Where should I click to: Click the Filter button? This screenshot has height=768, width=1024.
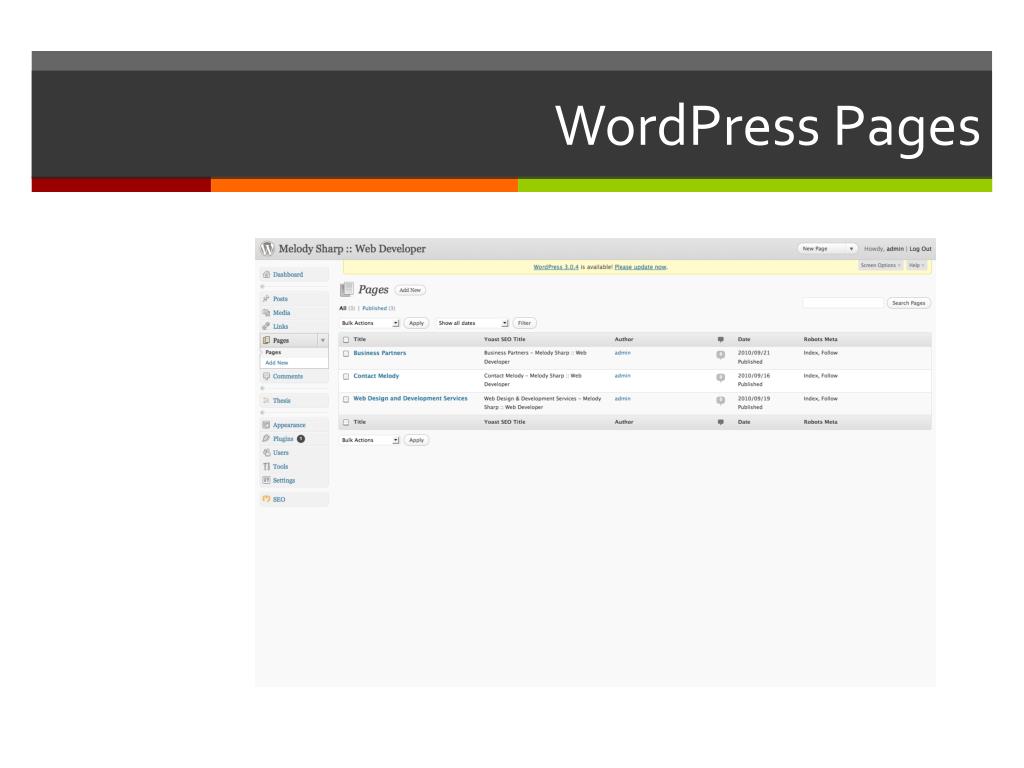pyautogui.click(x=524, y=323)
